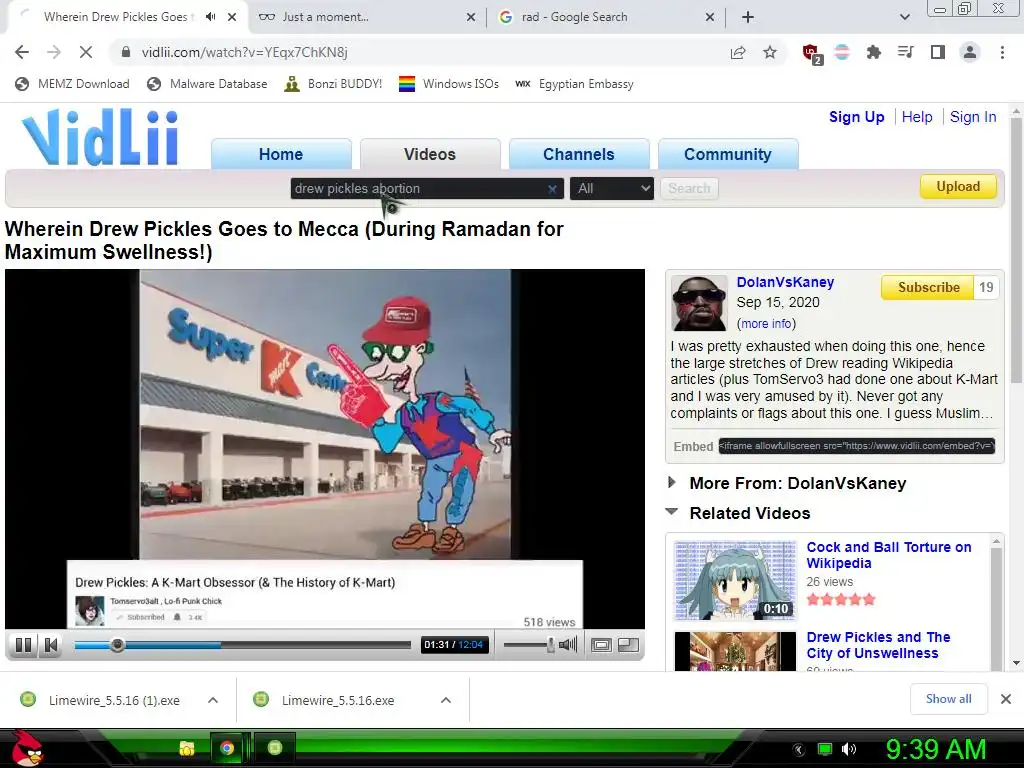Screen dimensions: 1024x768
Task: Open 'Drew Pickles and The City of Unswellness' link
Action: click(878, 645)
